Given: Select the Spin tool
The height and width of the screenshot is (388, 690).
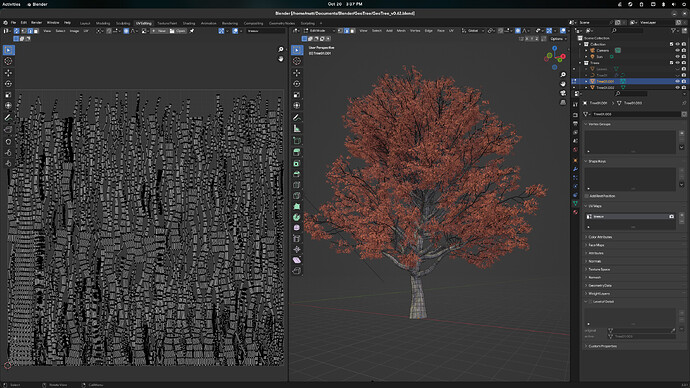Looking at the screenshot, I should pos(297,217).
